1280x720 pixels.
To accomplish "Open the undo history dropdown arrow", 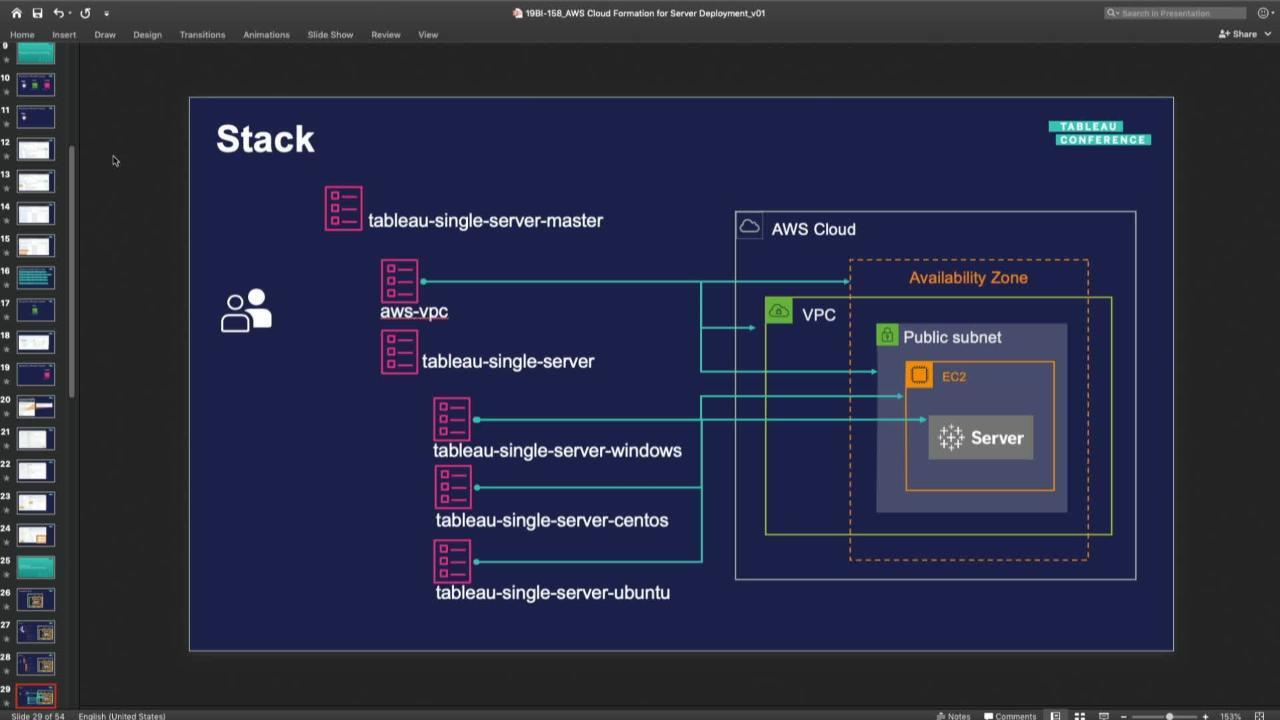I will pos(70,13).
